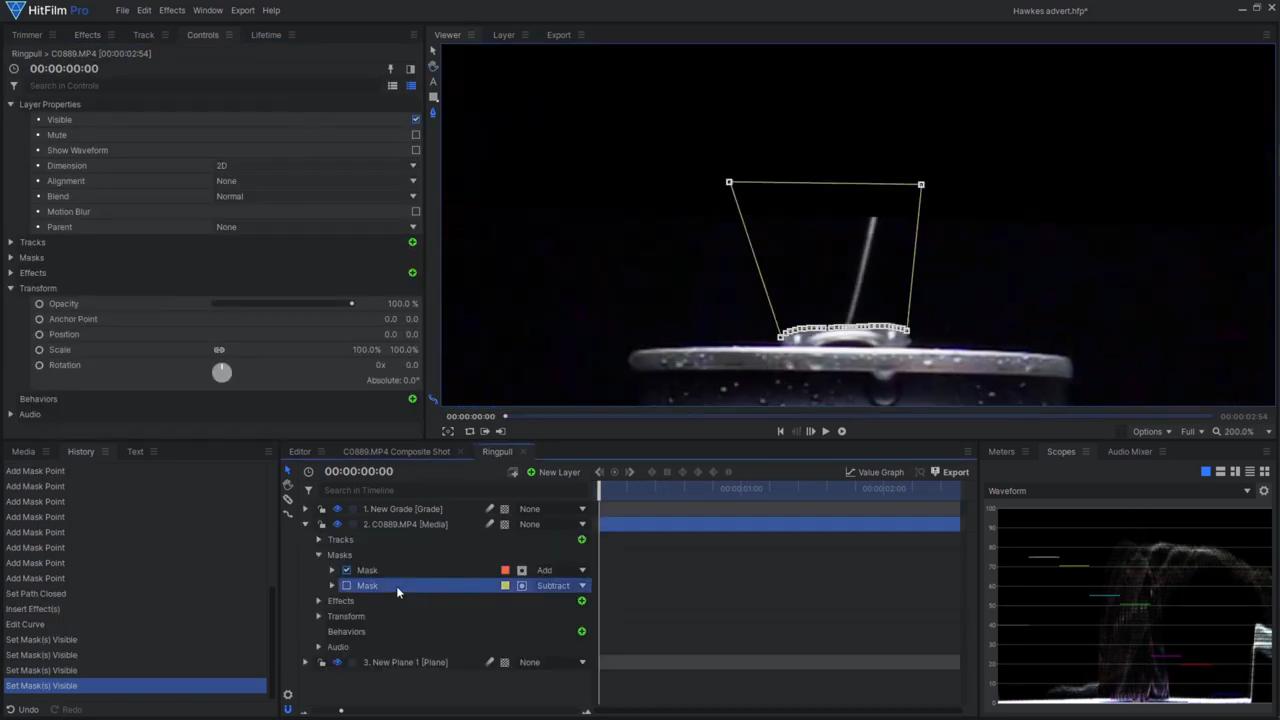Select the rectangle mask tool in Viewer

[x=433, y=97]
